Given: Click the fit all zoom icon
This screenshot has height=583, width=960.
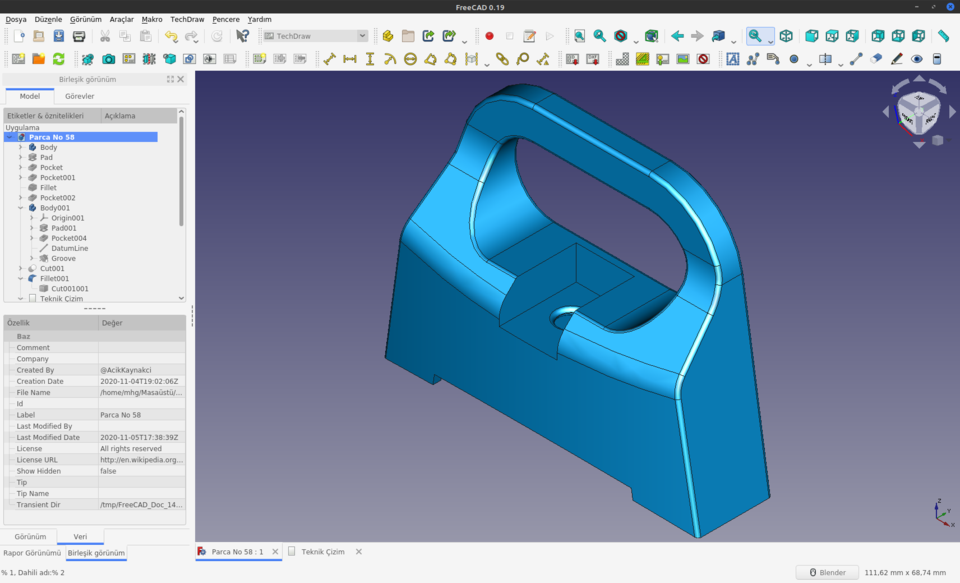Looking at the screenshot, I should [x=579, y=36].
